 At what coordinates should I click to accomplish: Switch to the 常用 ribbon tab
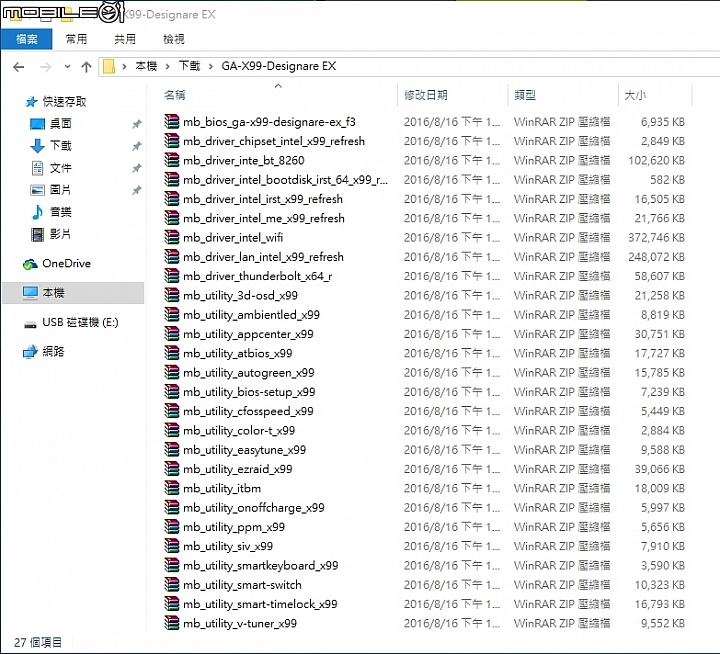(x=76, y=39)
